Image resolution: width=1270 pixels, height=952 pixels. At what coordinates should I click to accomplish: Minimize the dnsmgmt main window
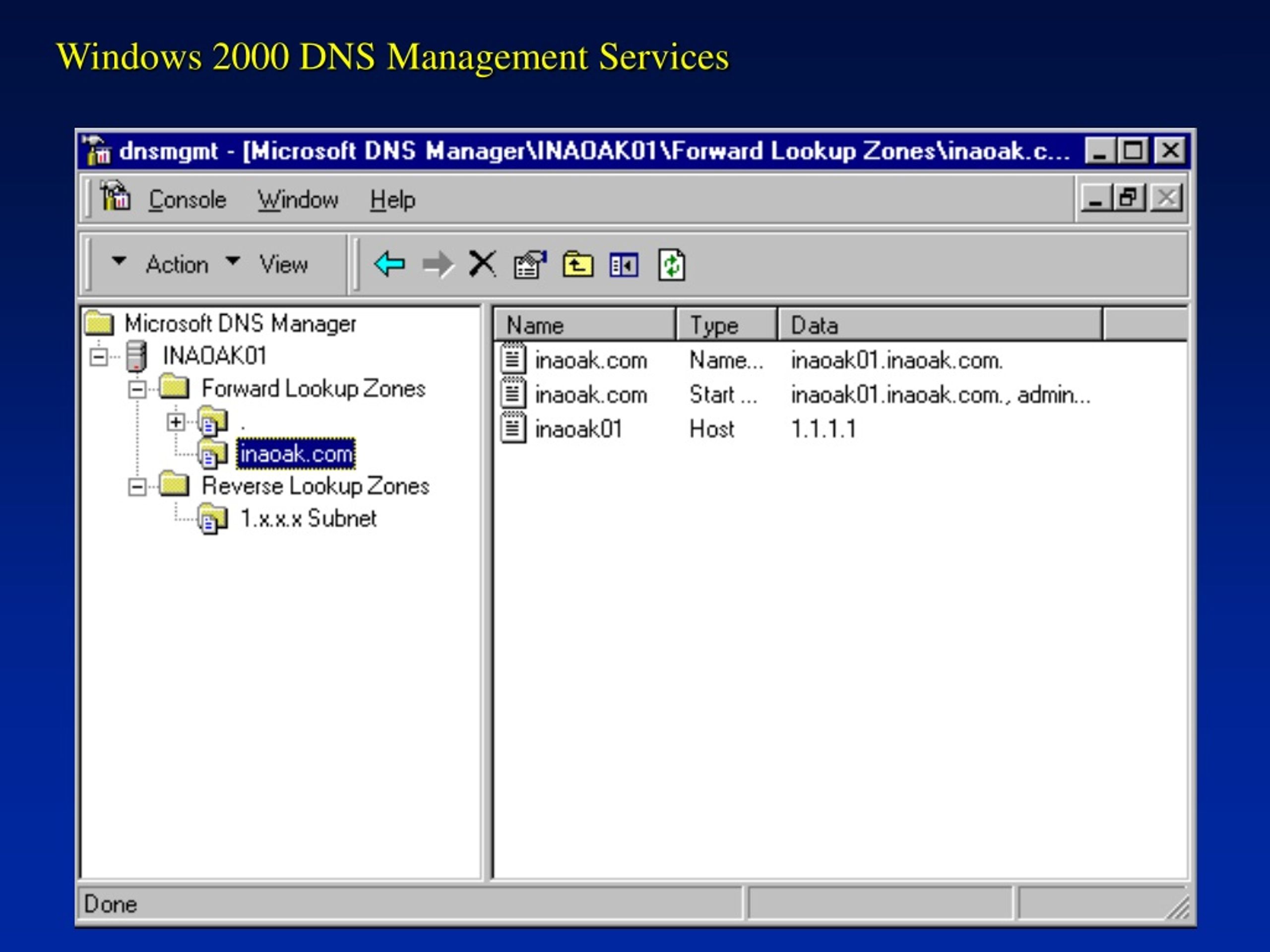click(1100, 151)
